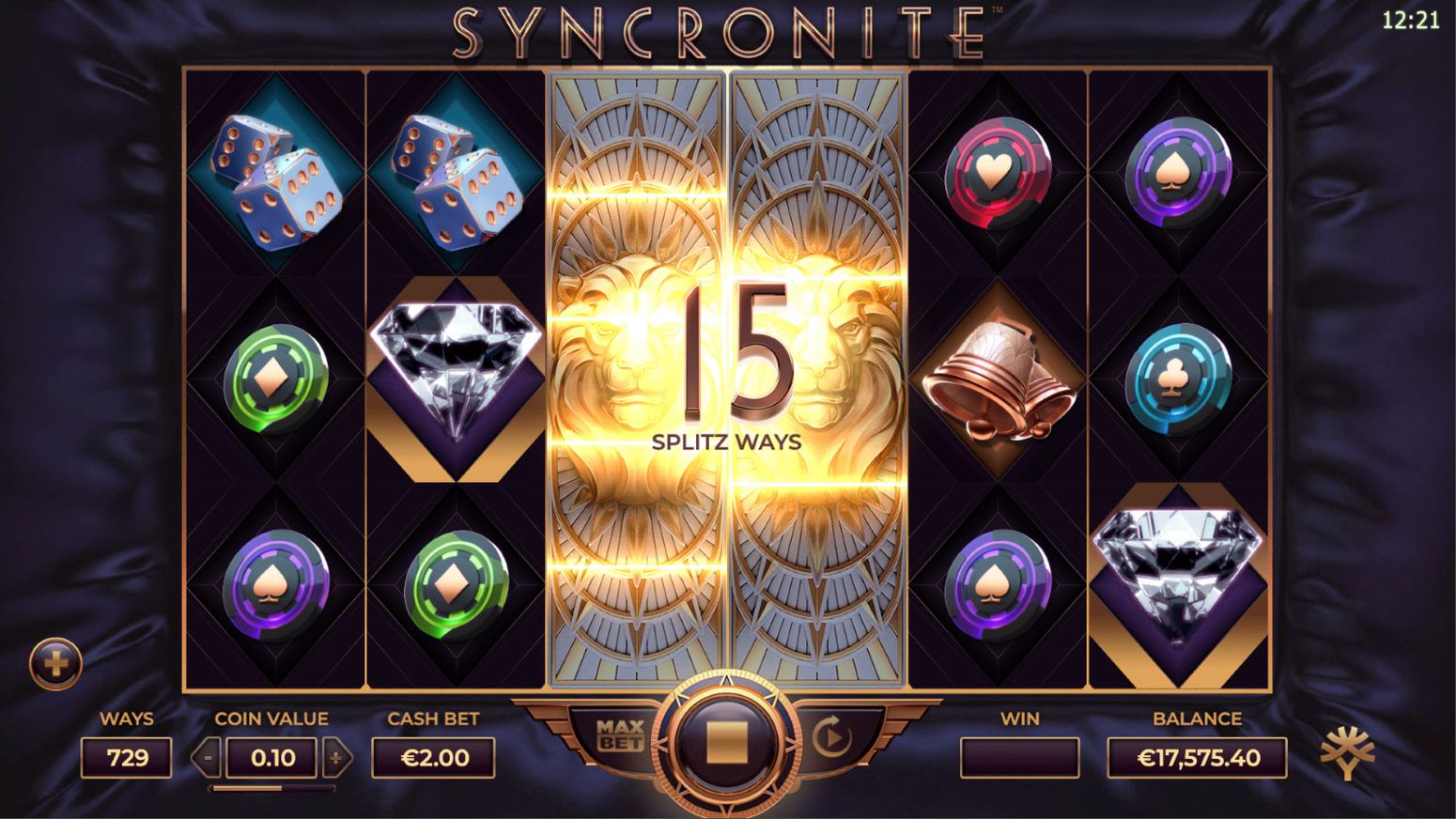
Task: Click the Ways 729 display box
Action: tap(127, 757)
